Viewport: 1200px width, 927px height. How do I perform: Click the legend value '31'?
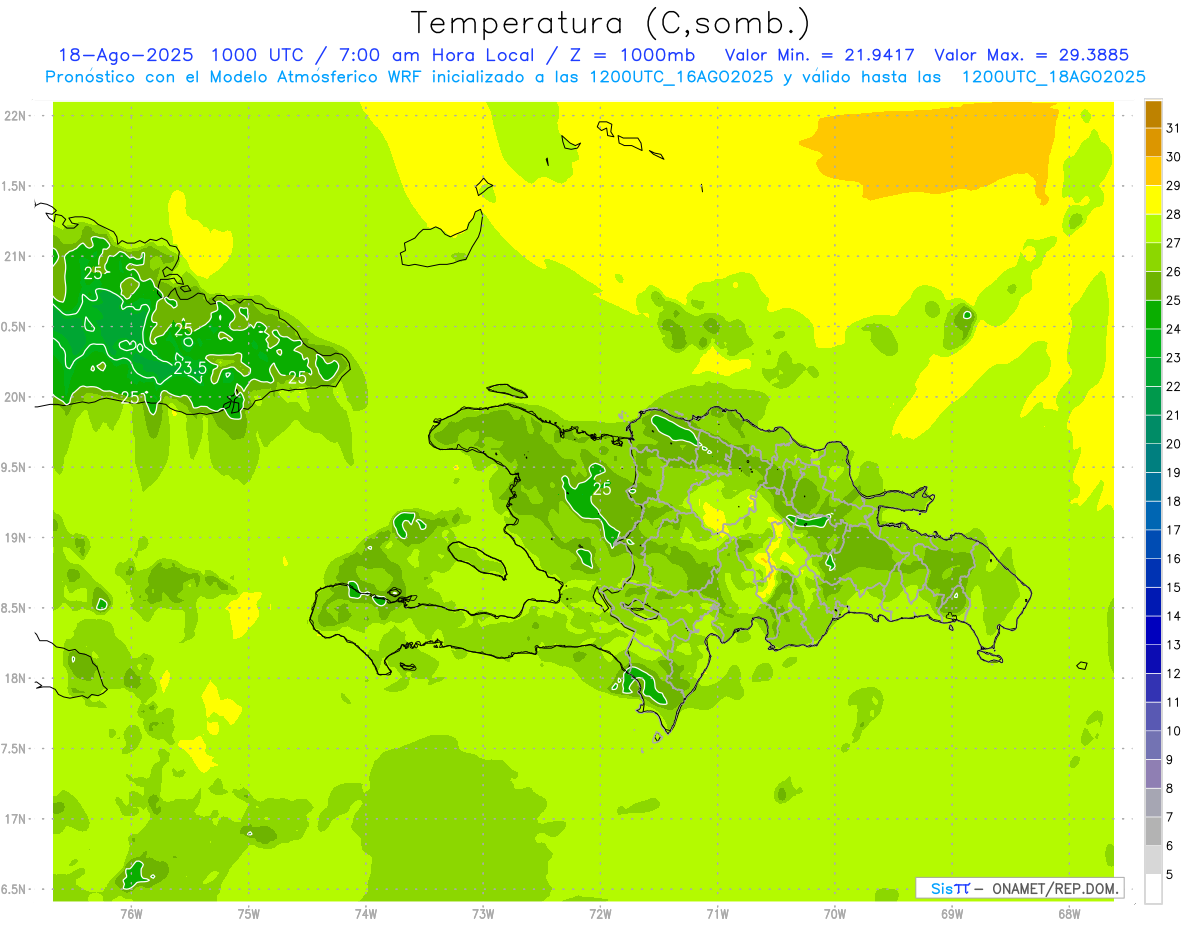coord(1174,128)
